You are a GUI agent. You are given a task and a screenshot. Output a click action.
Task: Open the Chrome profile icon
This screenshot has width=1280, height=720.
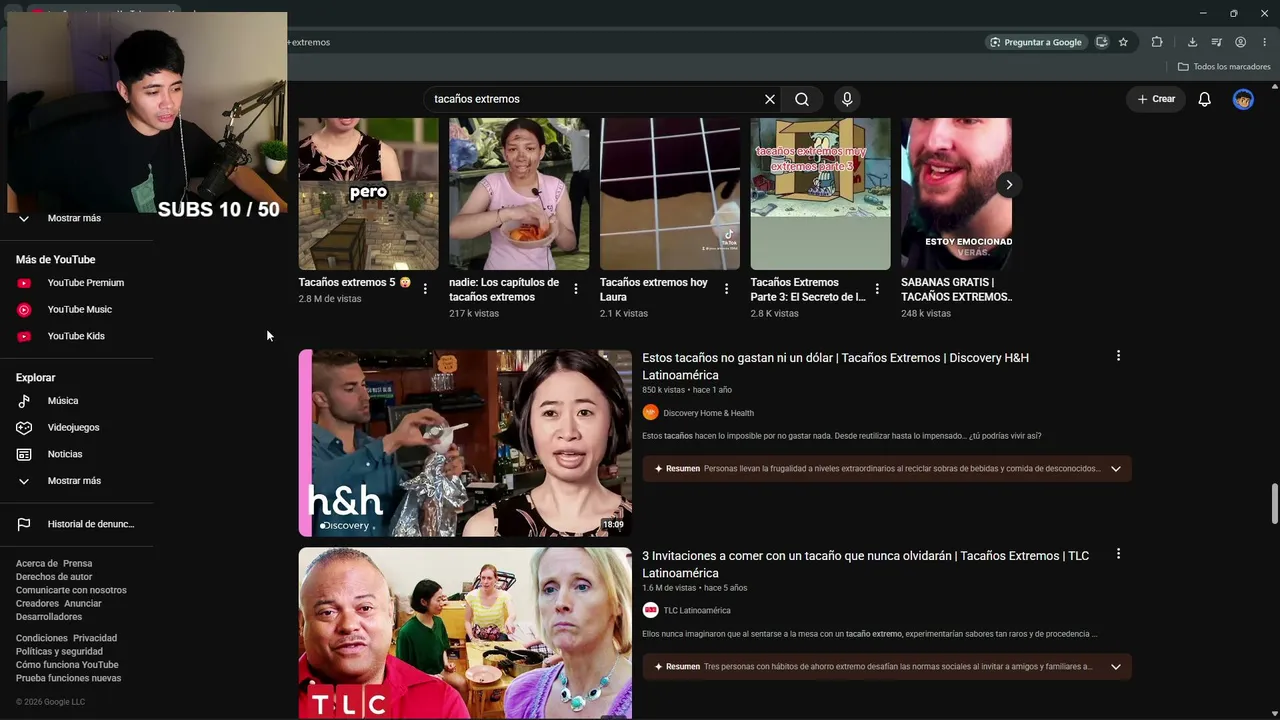click(x=1240, y=42)
